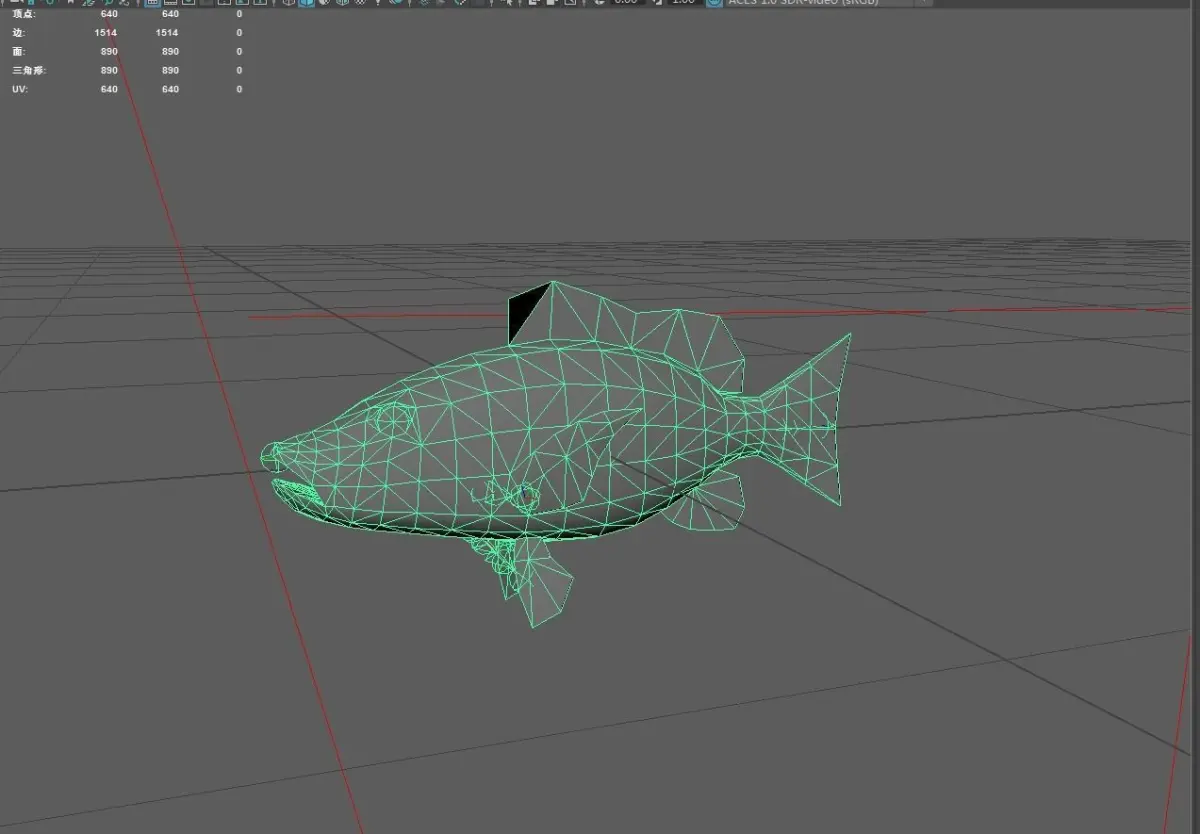Click the 0 value in the 面 row
Screen dimensions: 1200x834
point(239,51)
